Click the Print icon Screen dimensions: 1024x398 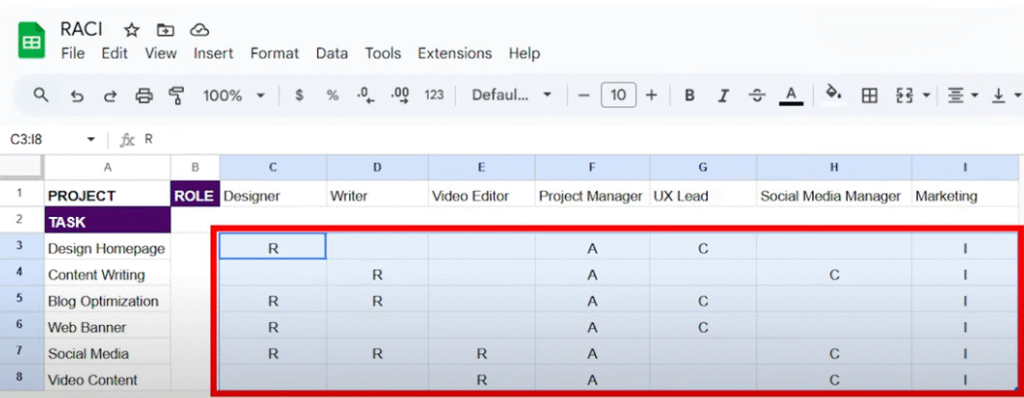coord(143,96)
